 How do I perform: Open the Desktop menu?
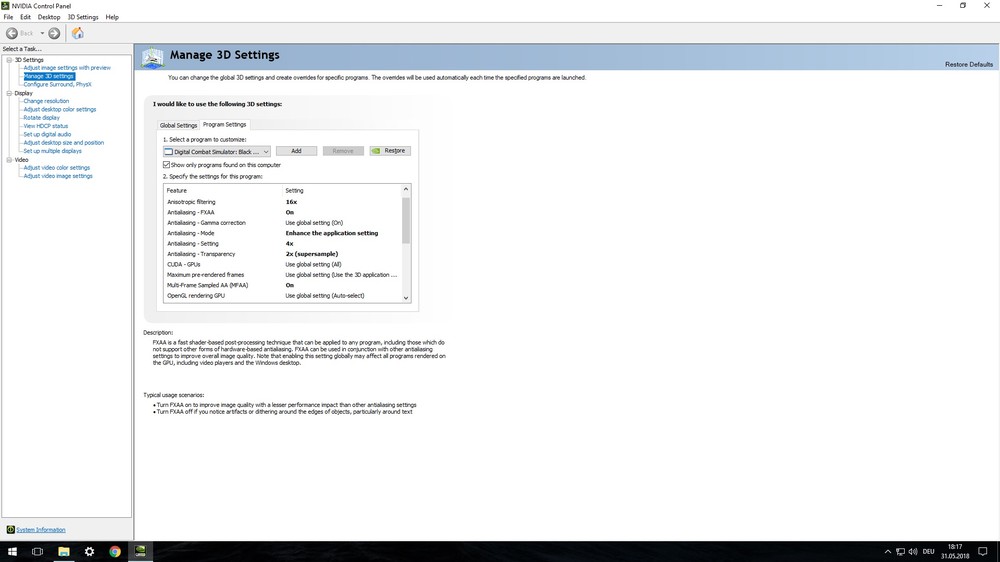tap(48, 17)
